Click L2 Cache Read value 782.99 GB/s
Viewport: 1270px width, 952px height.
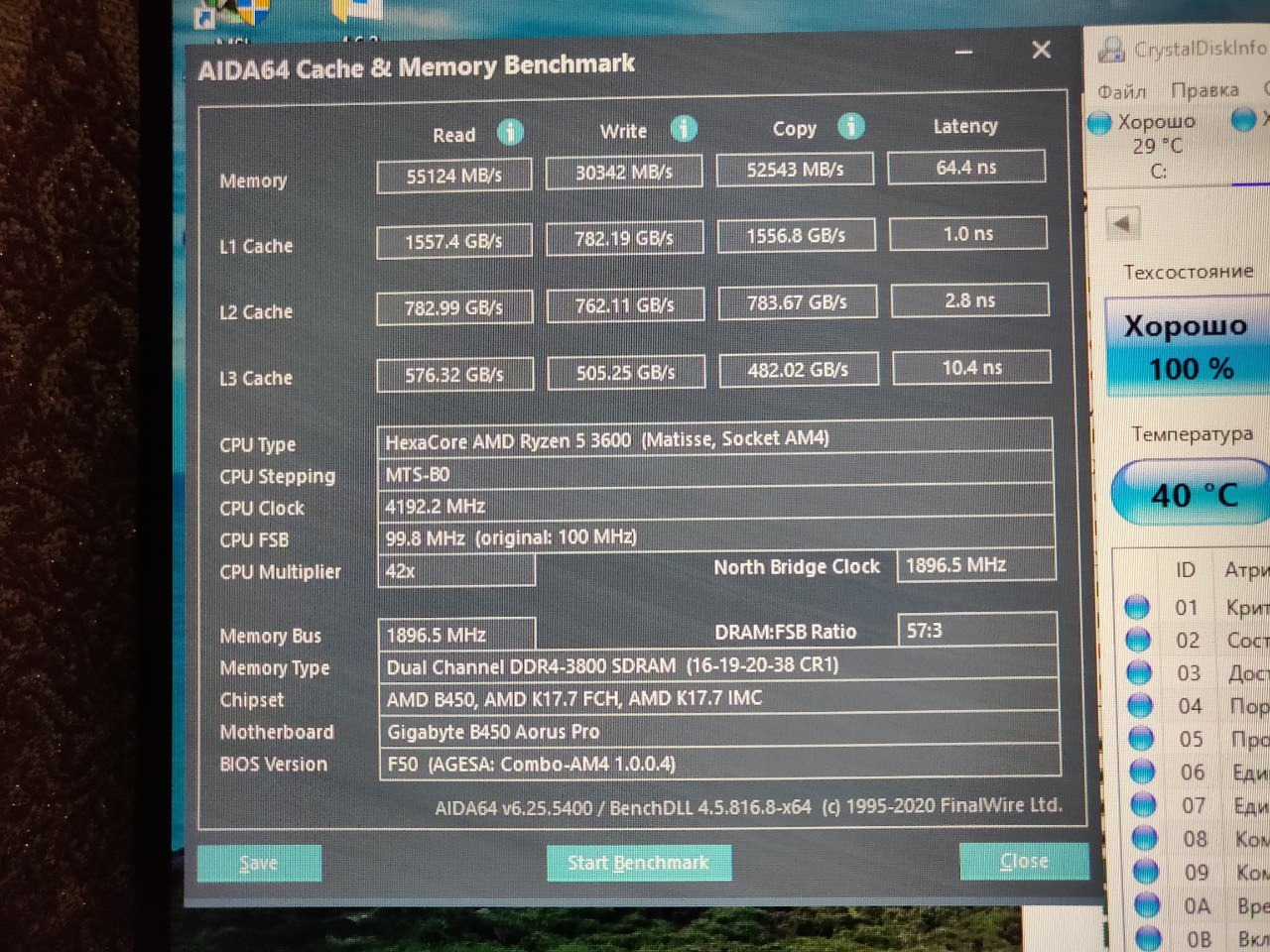(454, 307)
